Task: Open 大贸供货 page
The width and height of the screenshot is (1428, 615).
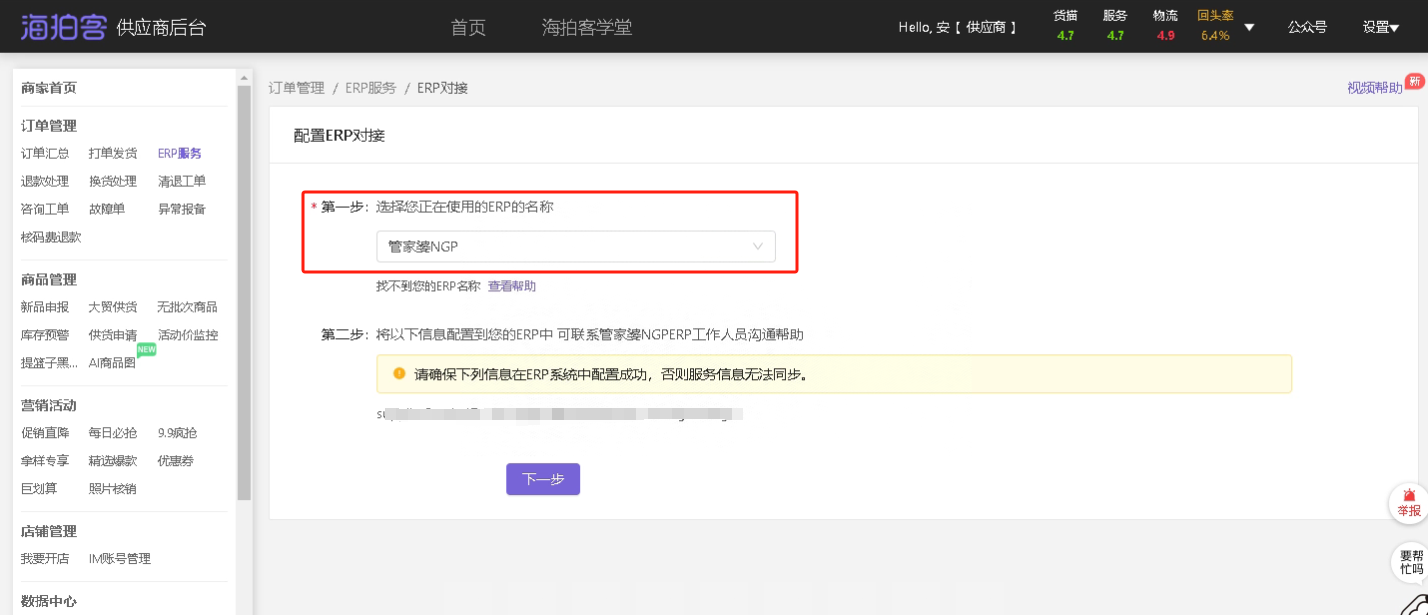Action: [113, 307]
